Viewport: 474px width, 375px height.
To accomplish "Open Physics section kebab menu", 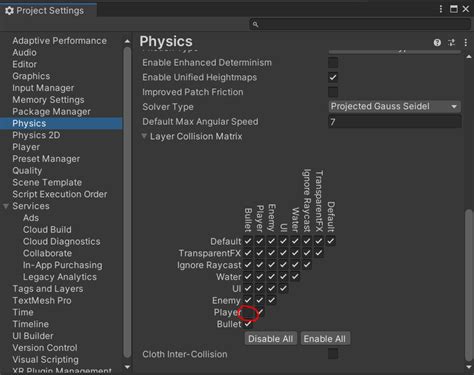I will point(466,43).
